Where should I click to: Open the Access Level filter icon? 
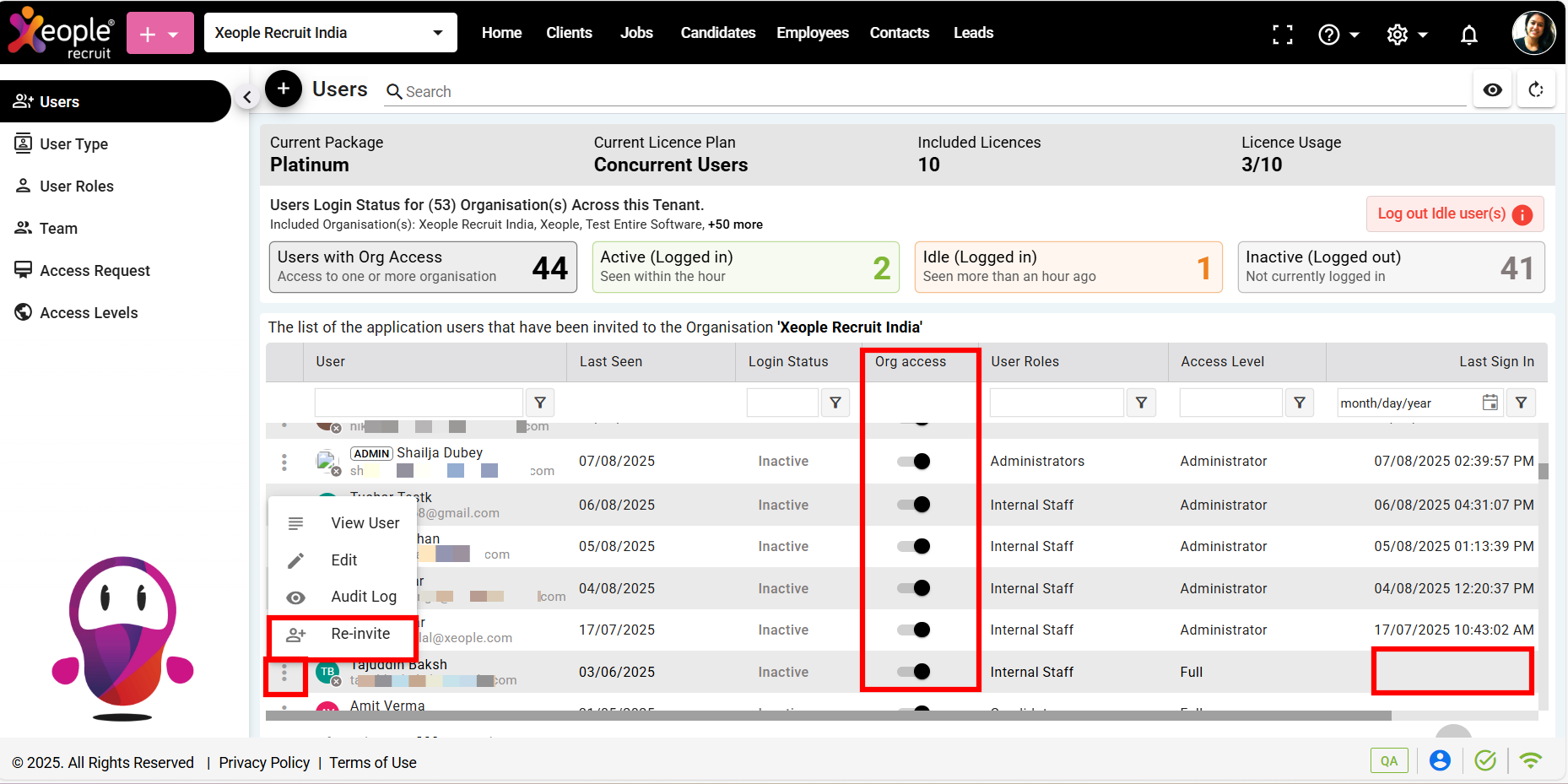(x=1300, y=403)
